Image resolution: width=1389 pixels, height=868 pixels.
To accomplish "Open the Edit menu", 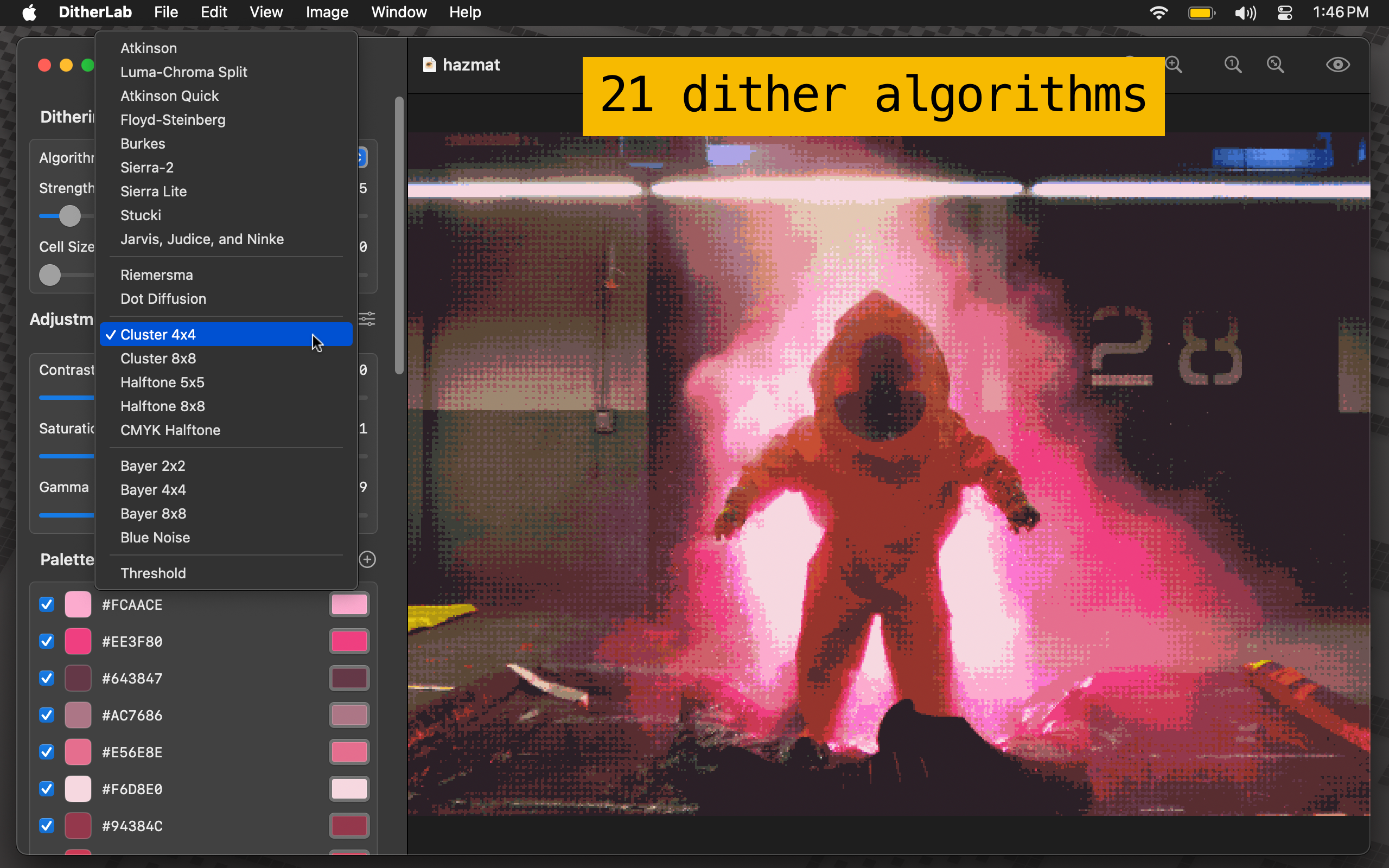I will 214,12.
